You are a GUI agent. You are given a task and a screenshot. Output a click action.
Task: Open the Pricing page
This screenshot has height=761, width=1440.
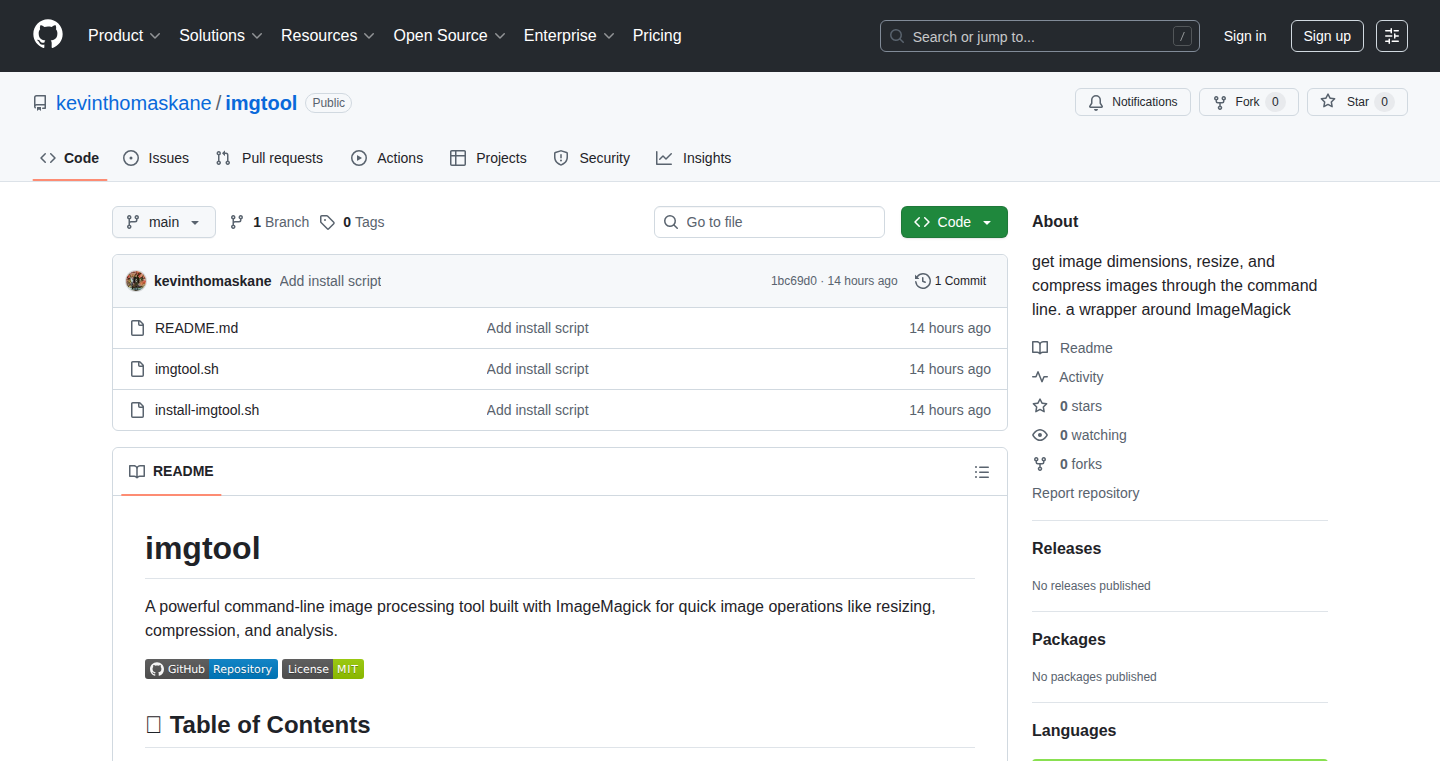(x=657, y=36)
